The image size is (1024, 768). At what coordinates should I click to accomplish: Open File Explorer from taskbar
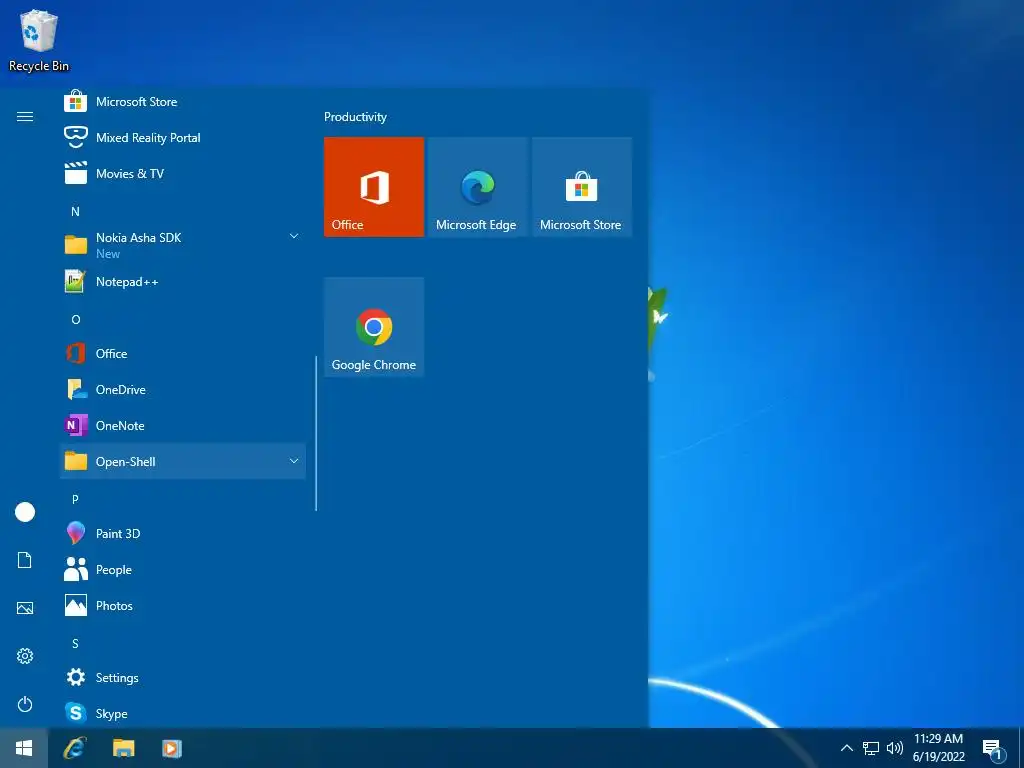pyautogui.click(x=123, y=748)
